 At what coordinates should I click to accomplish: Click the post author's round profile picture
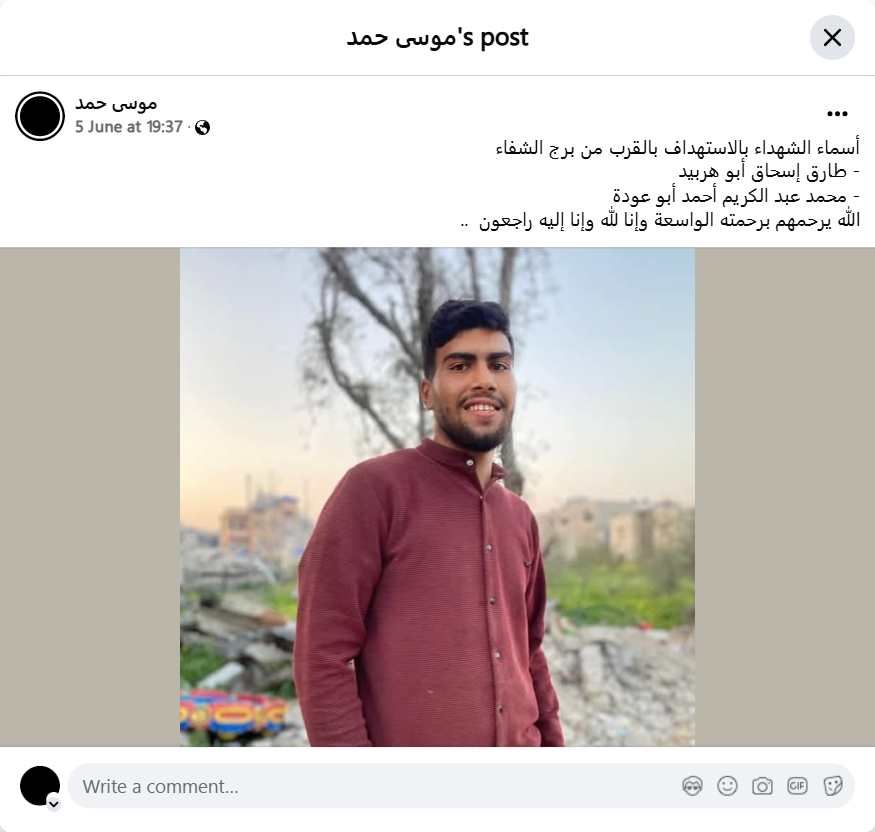40,116
